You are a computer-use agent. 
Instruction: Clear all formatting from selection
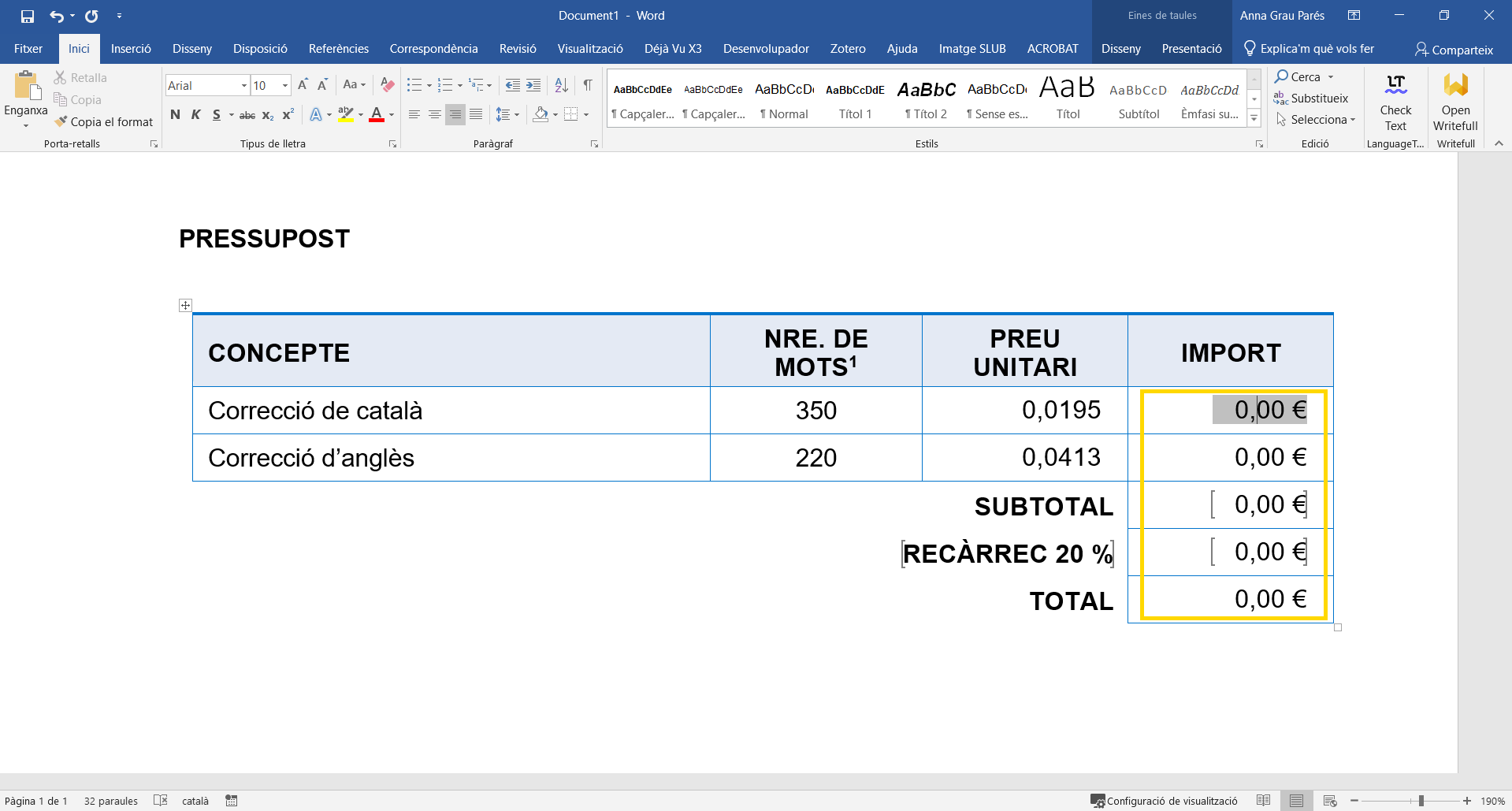[386, 84]
